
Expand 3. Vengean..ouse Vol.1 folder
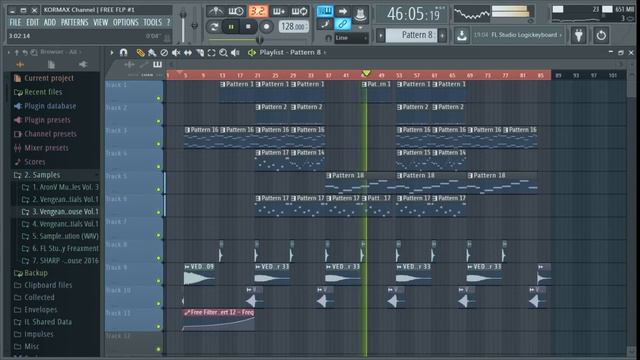60,212
